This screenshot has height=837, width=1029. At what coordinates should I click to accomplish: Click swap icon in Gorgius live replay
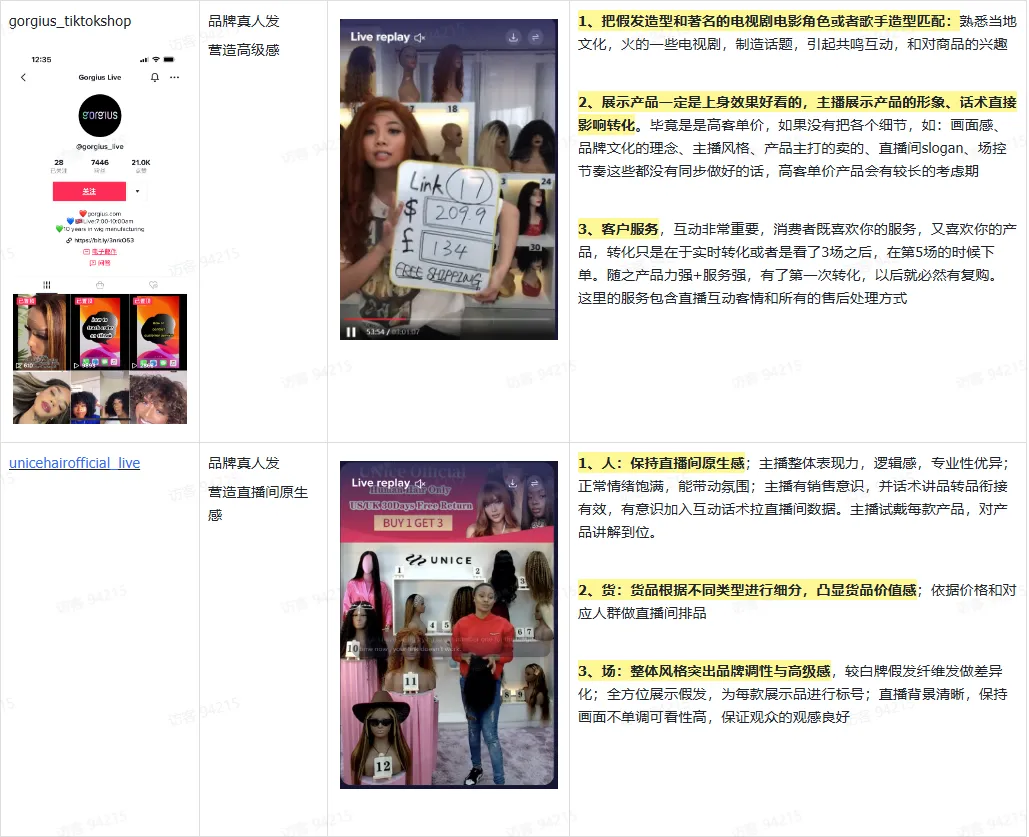(536, 37)
